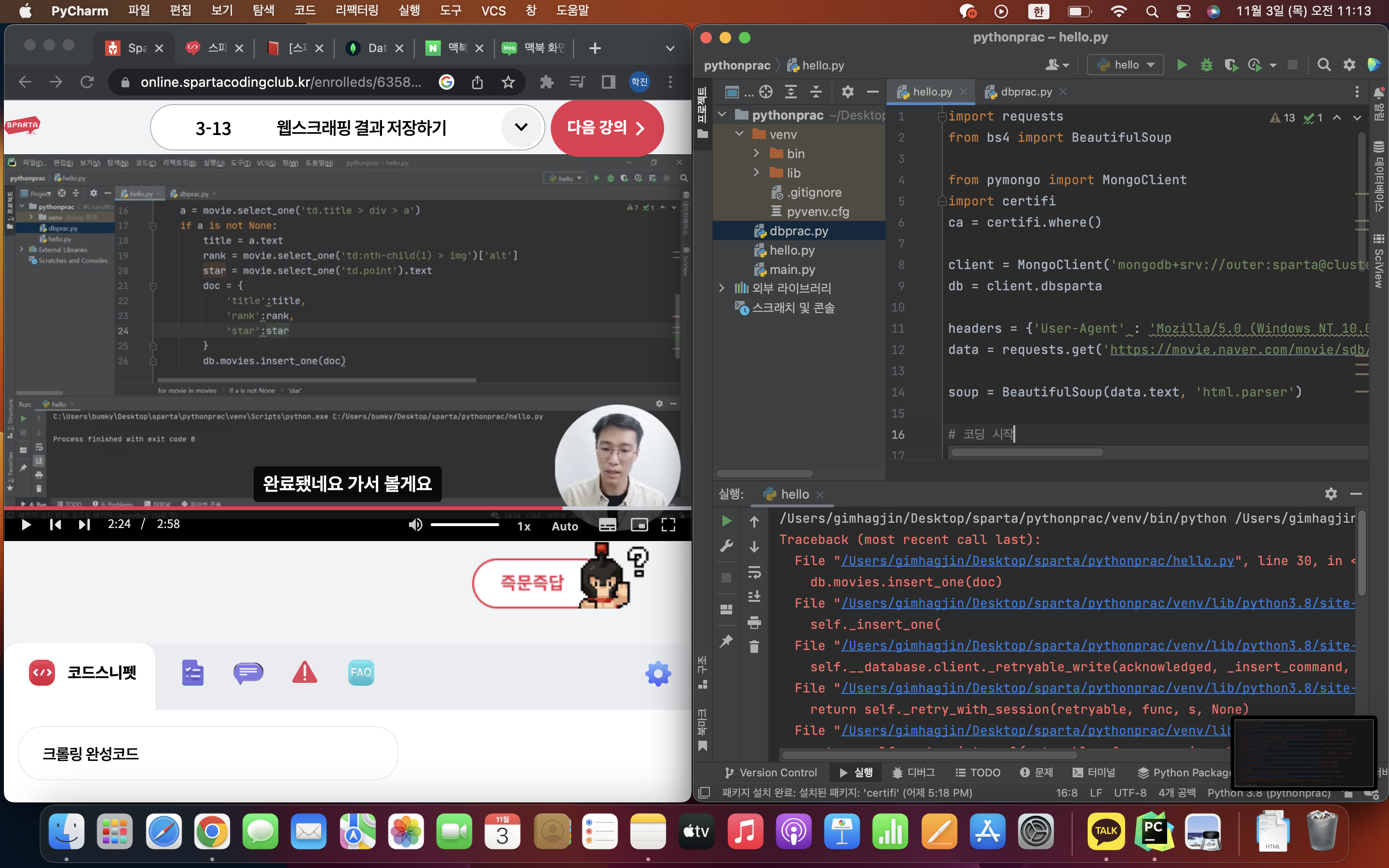Viewport: 1389px width, 868px height.
Task: Open Run panel settings gear
Action: pyautogui.click(x=1331, y=494)
